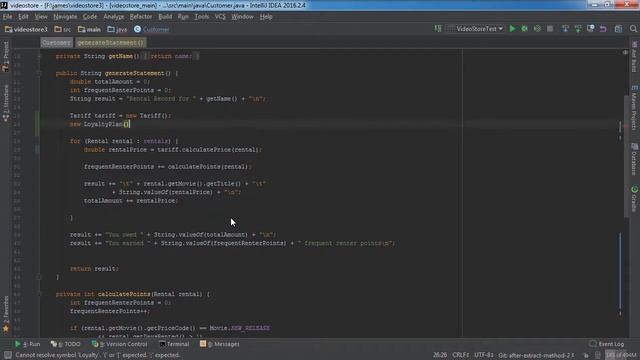Screen dimensions: 640x360
Task: Click videostore3 in navigation bar
Action: pos(27,29)
